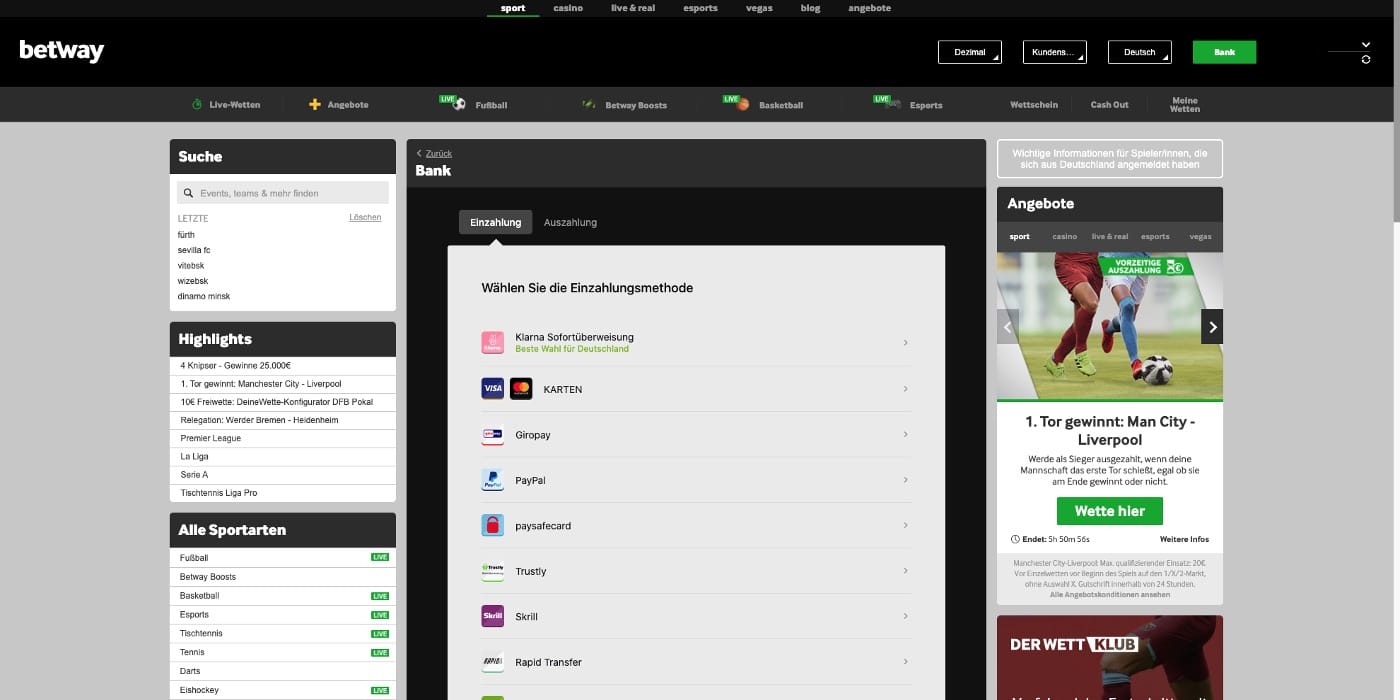
Task: Open the Dezimal odds format dropdown
Action: tap(970, 52)
